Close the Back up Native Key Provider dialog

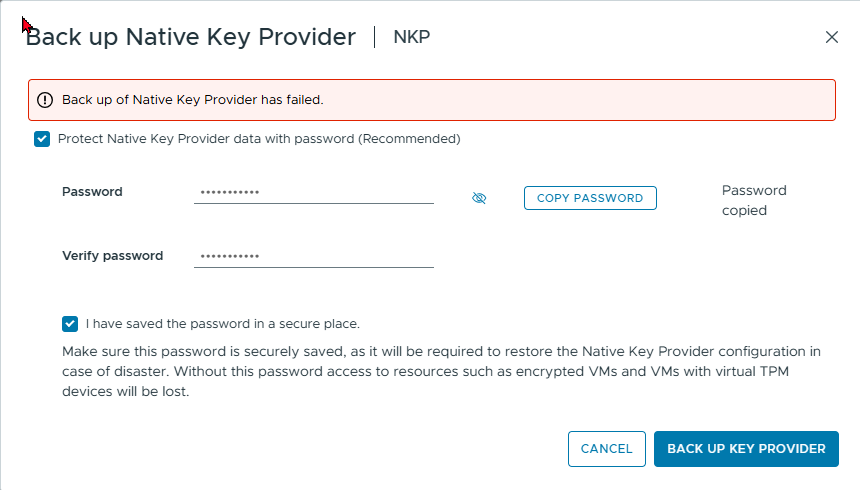point(831,37)
